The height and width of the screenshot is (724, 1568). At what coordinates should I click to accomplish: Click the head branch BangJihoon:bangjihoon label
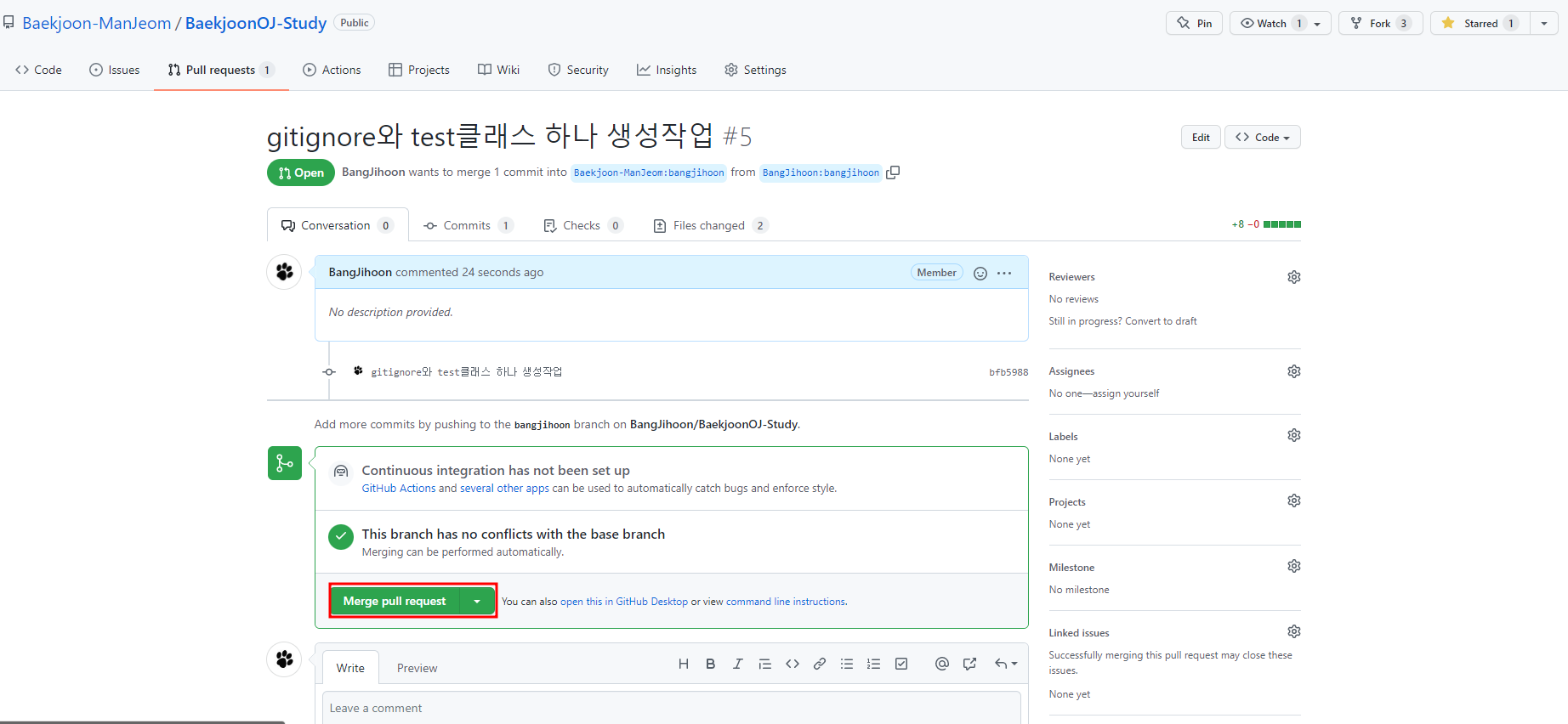click(x=821, y=173)
